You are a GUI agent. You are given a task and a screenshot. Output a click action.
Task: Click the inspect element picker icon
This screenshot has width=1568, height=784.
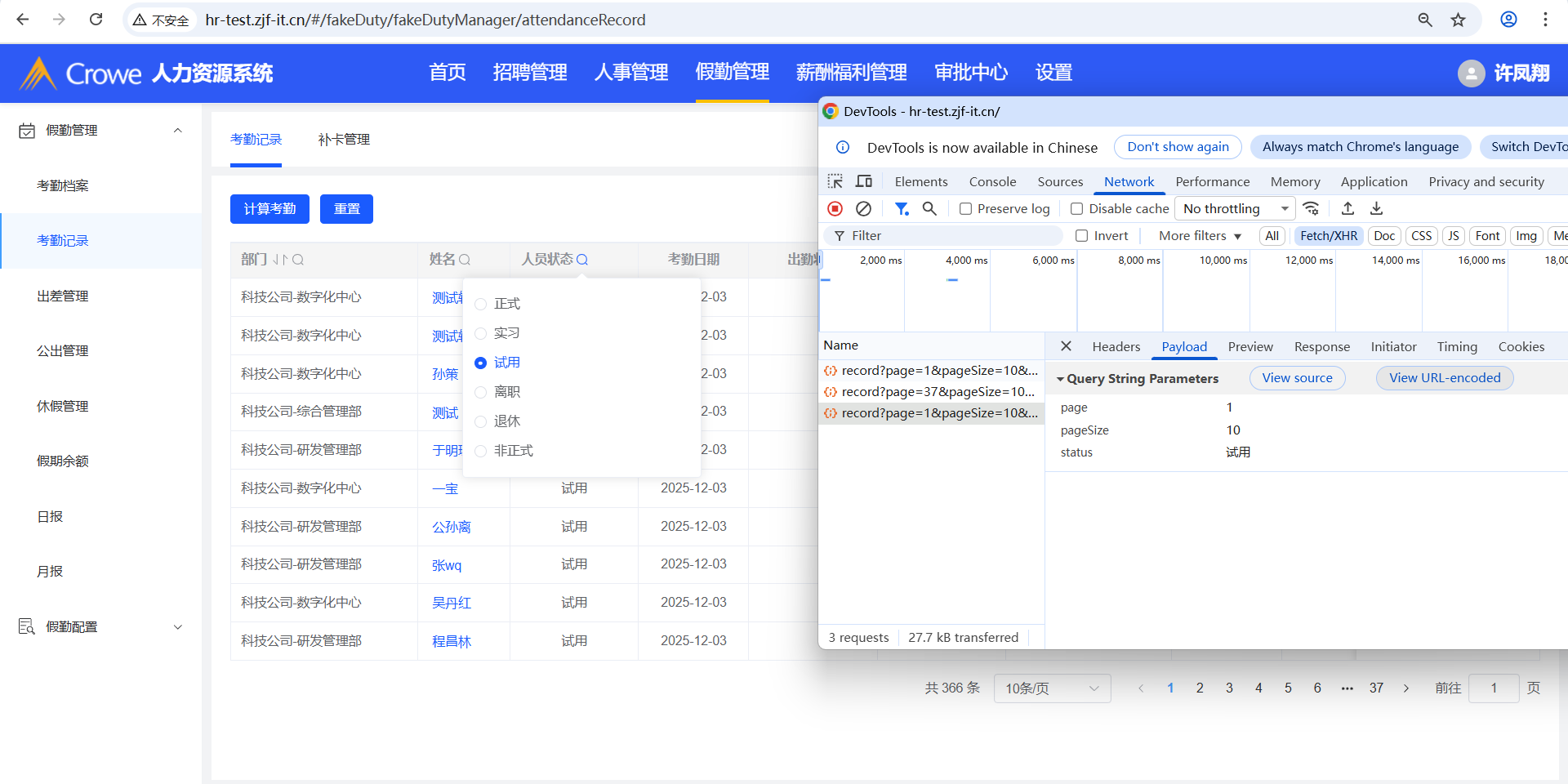coord(835,181)
